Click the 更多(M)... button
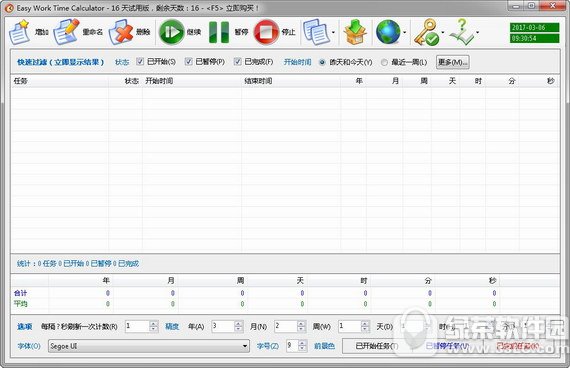570x368 pixels. tap(453, 62)
